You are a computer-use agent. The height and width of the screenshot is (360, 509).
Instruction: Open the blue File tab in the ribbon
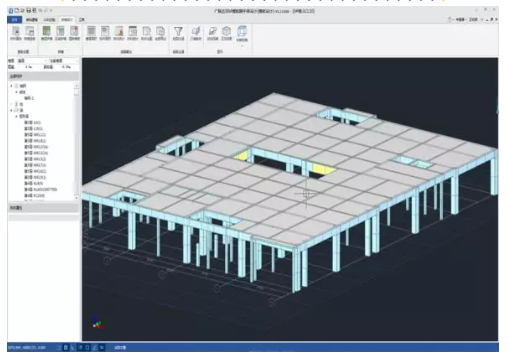point(15,20)
